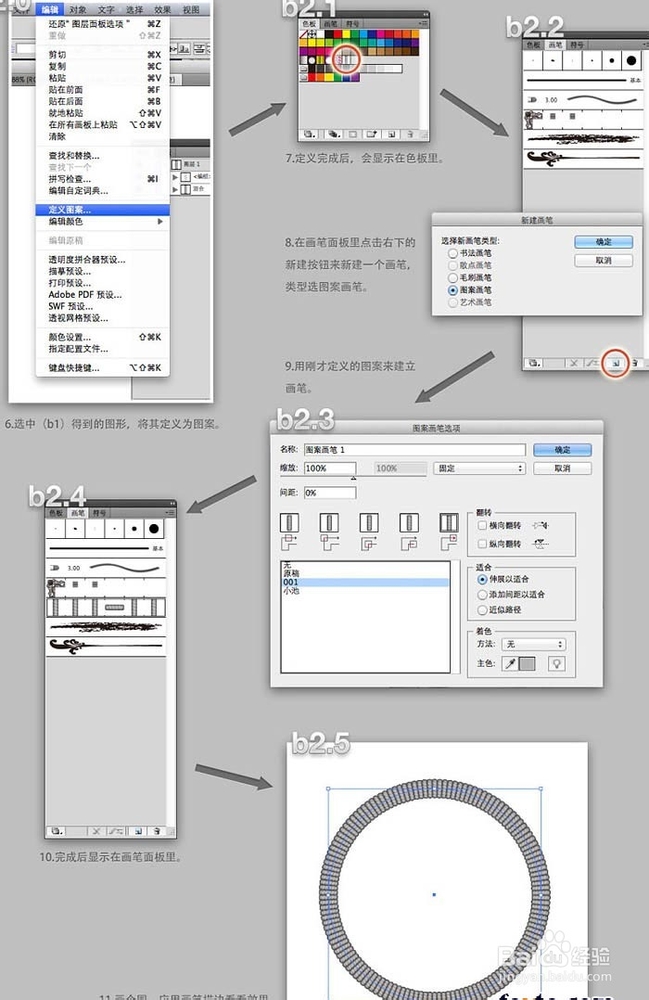Switch to 符号 tab in b2.2 panel
Image resolution: width=649 pixels, height=1000 pixels.
[x=576, y=45]
